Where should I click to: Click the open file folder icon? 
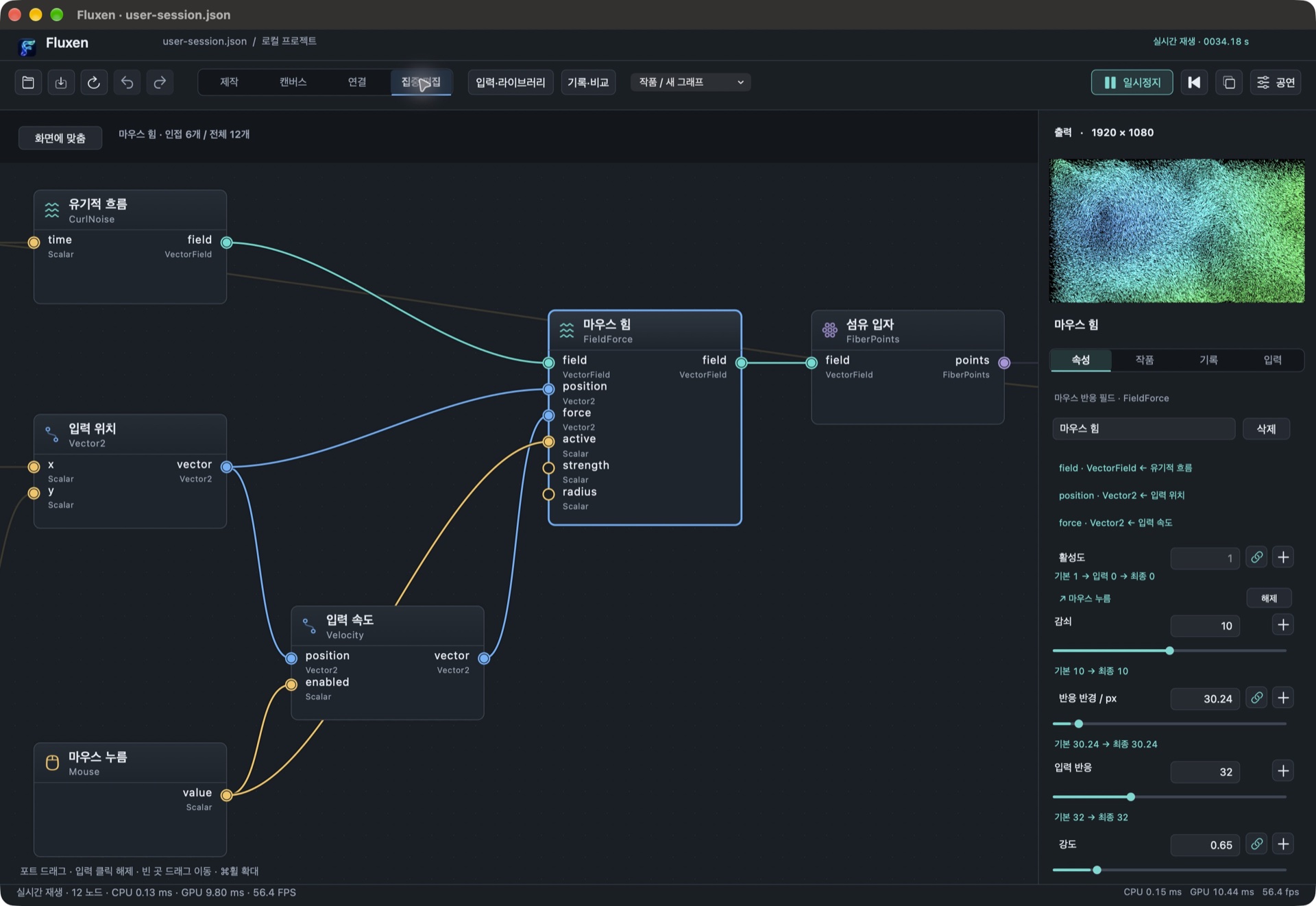pos(28,82)
